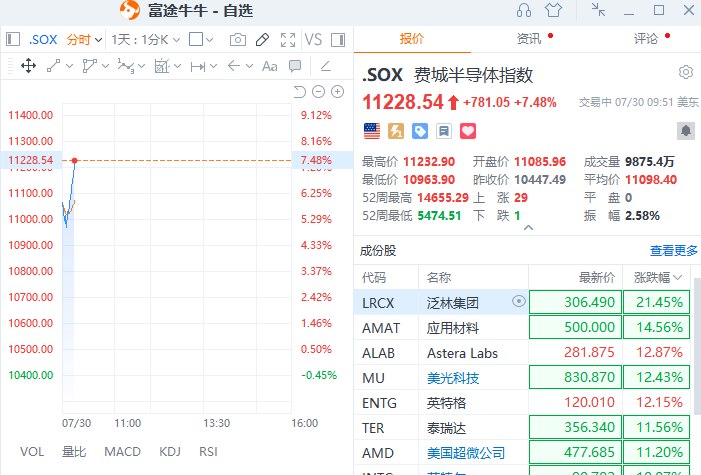Switch to the 资讯 tab
The image size is (701, 475).
point(529,39)
